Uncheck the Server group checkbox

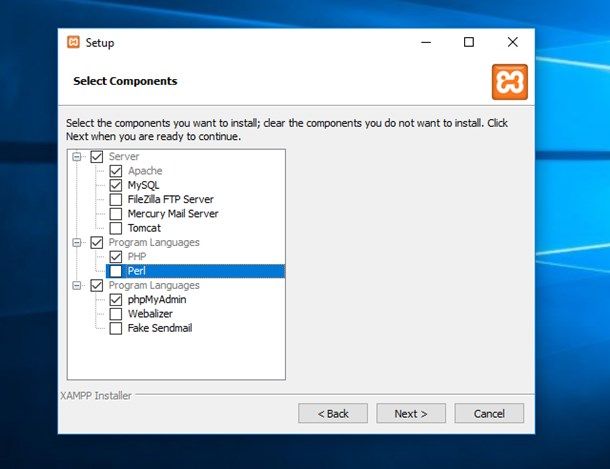96,157
